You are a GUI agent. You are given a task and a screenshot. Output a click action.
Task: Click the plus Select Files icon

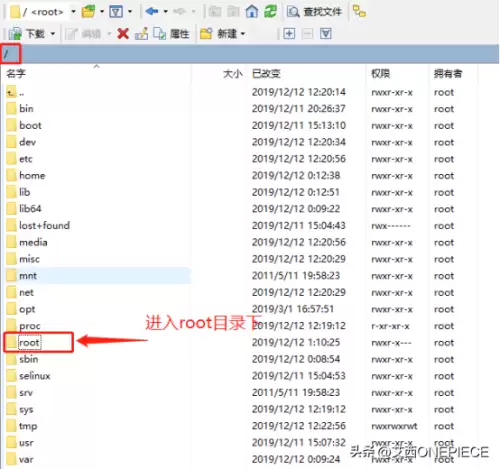[289, 34]
